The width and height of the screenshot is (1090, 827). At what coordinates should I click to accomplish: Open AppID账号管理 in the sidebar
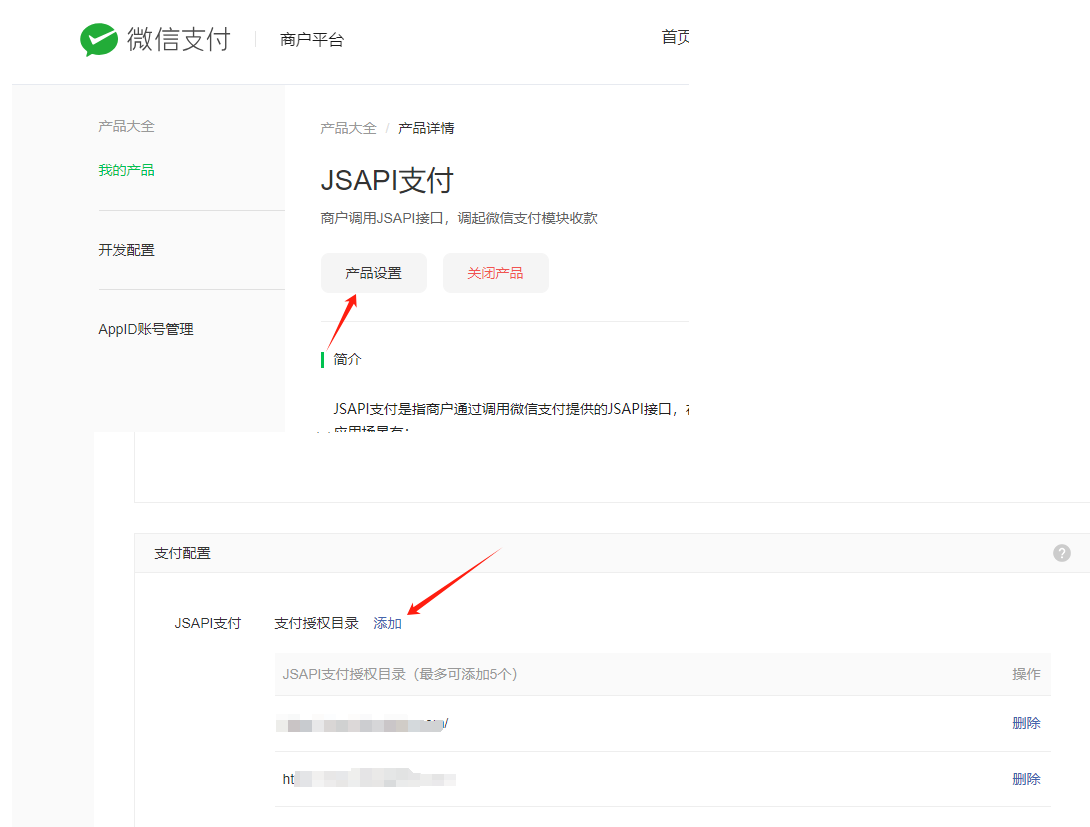145,329
